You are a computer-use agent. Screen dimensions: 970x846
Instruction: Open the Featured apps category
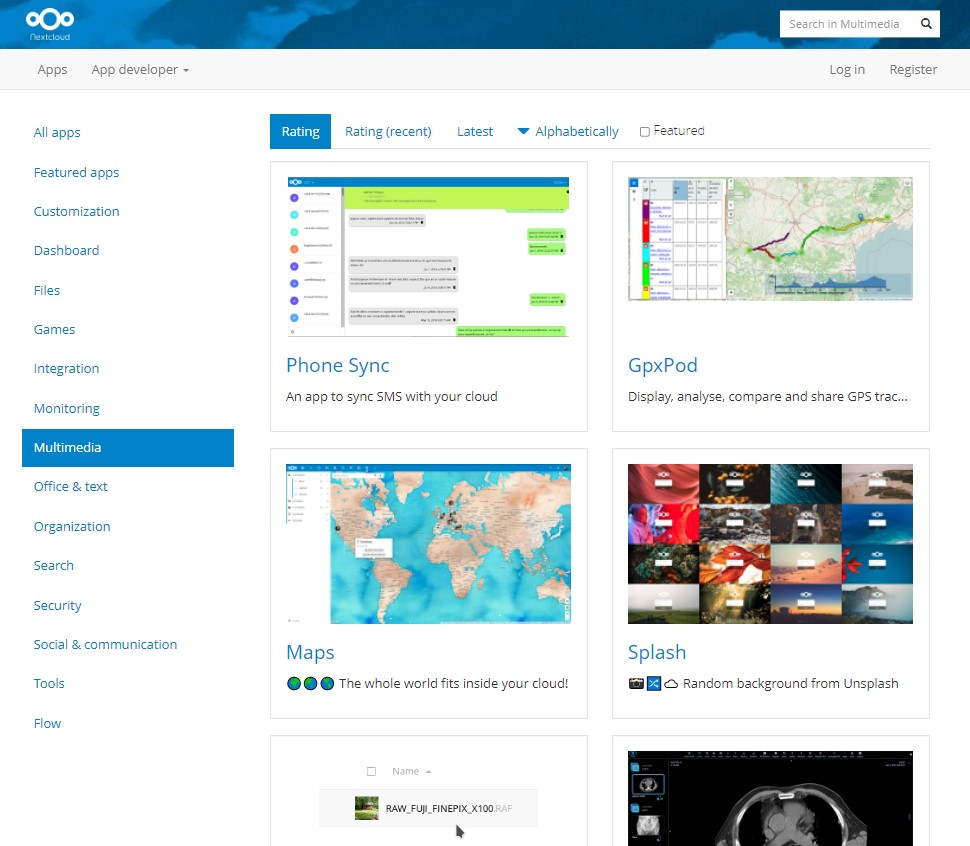[76, 172]
